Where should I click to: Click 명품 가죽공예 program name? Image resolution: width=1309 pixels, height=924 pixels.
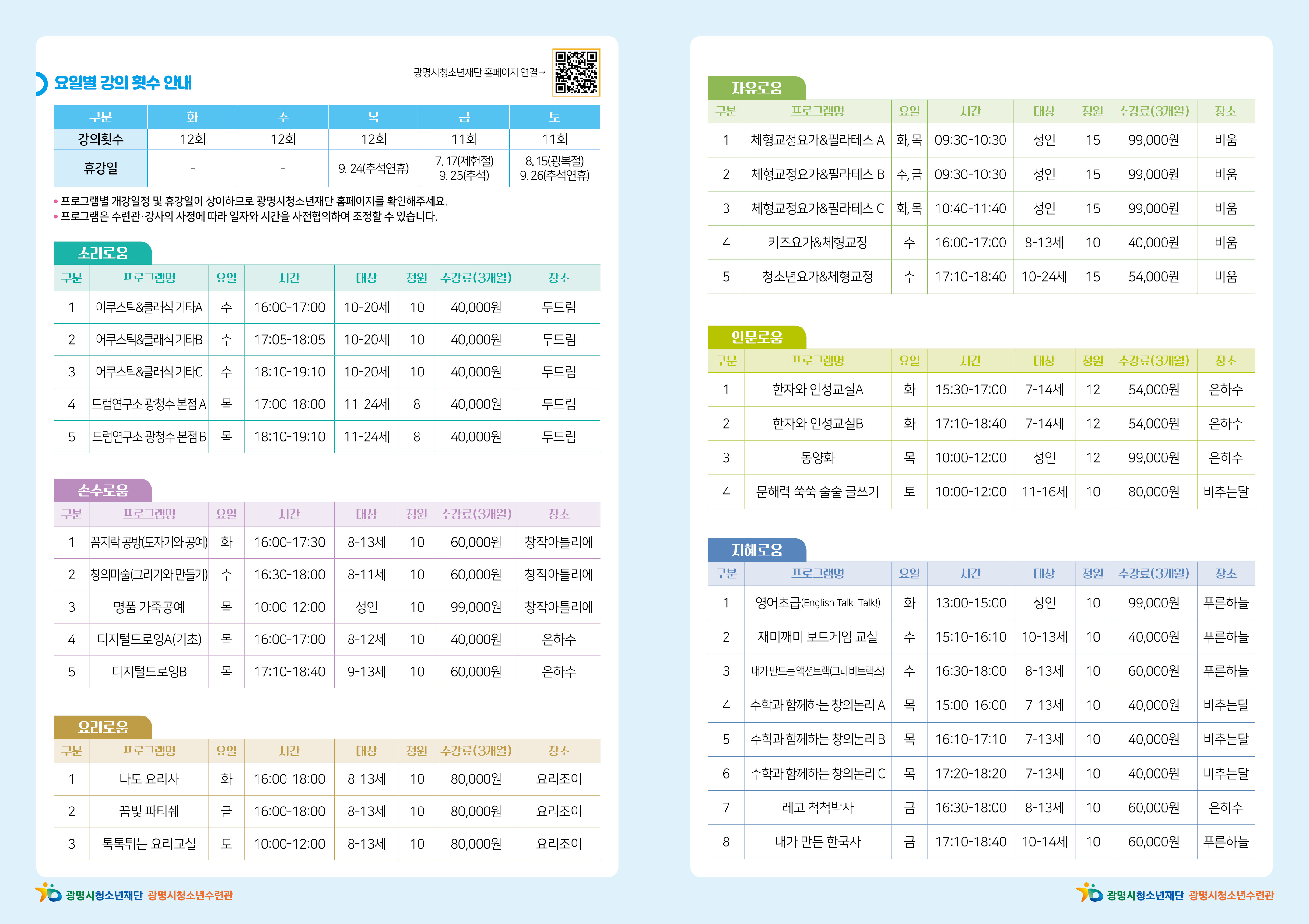(x=149, y=607)
